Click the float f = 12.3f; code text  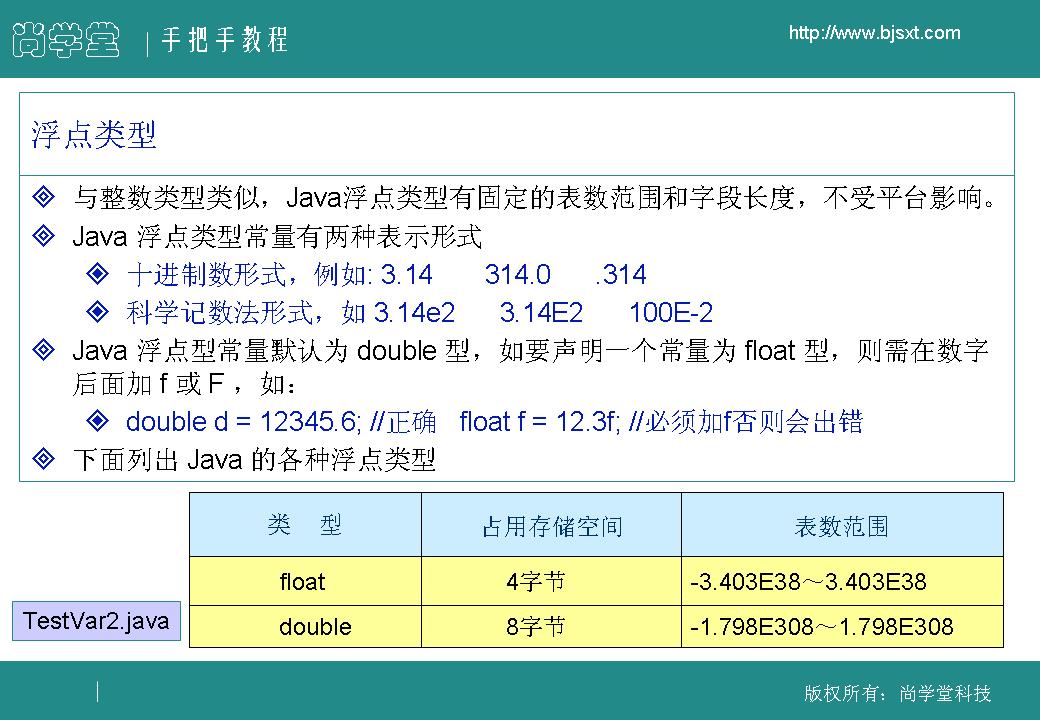pyautogui.click(x=539, y=421)
